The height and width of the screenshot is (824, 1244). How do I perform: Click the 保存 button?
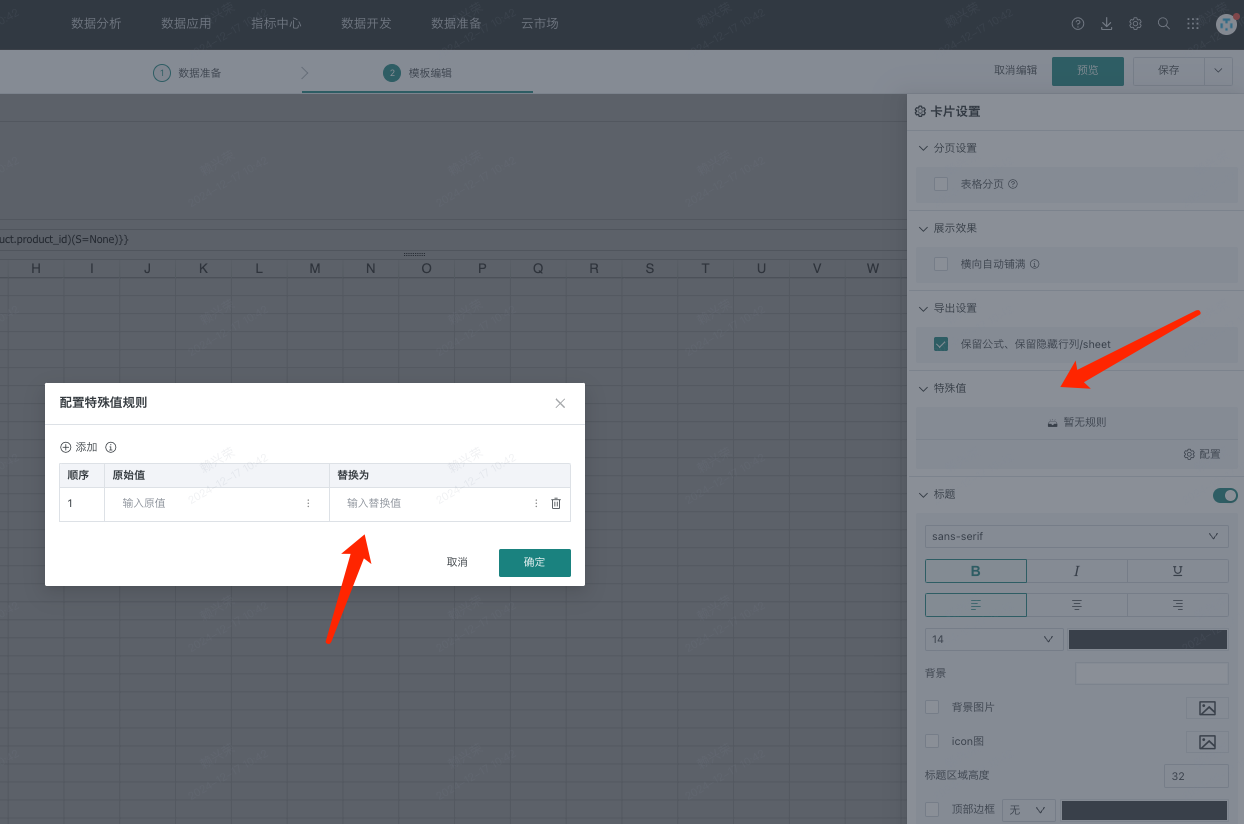tap(1169, 70)
